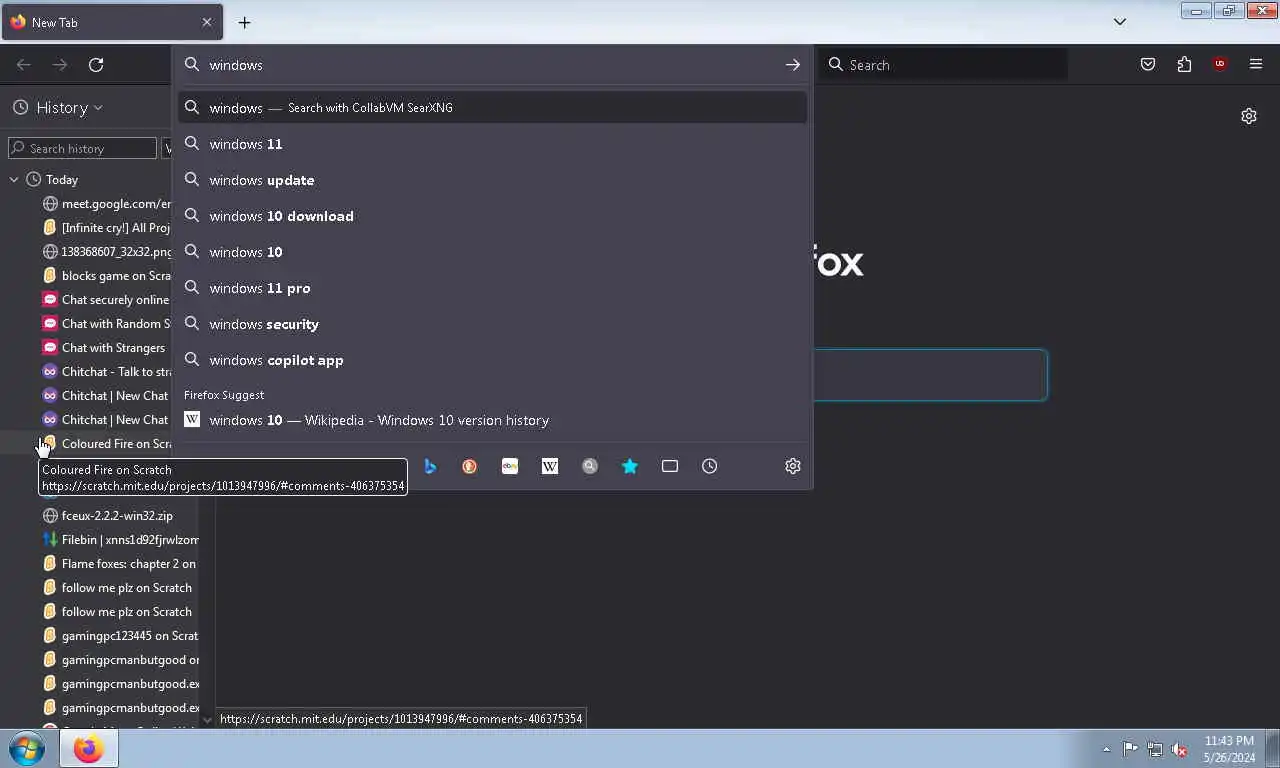Click the new tab page search box
This screenshot has width=1280, height=768.
click(930, 375)
